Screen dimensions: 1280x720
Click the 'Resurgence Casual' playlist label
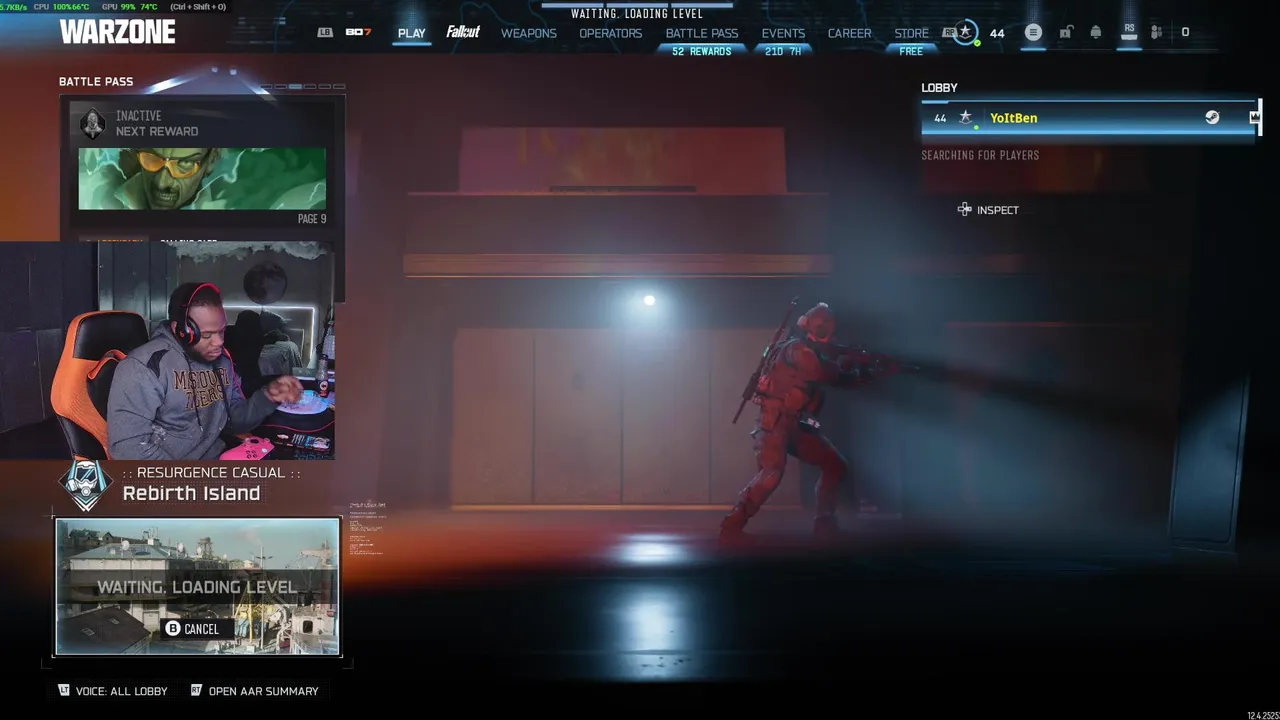tap(211, 473)
